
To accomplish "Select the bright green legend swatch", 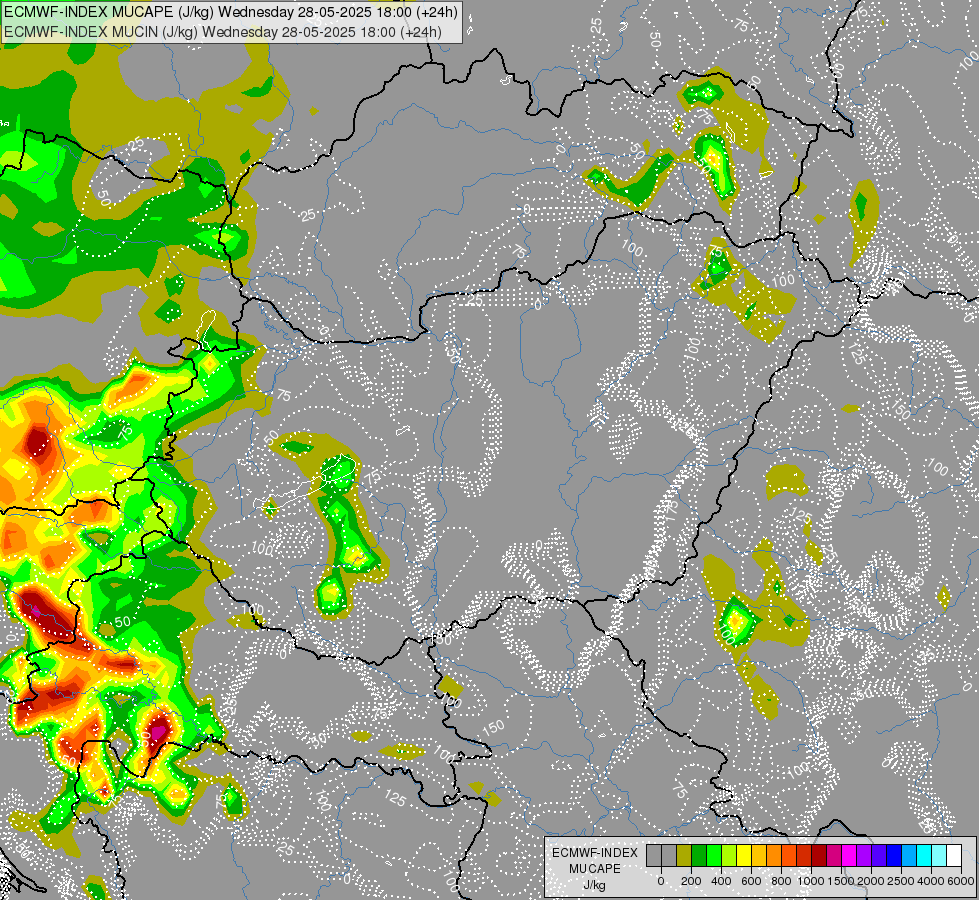I will [x=714, y=855].
